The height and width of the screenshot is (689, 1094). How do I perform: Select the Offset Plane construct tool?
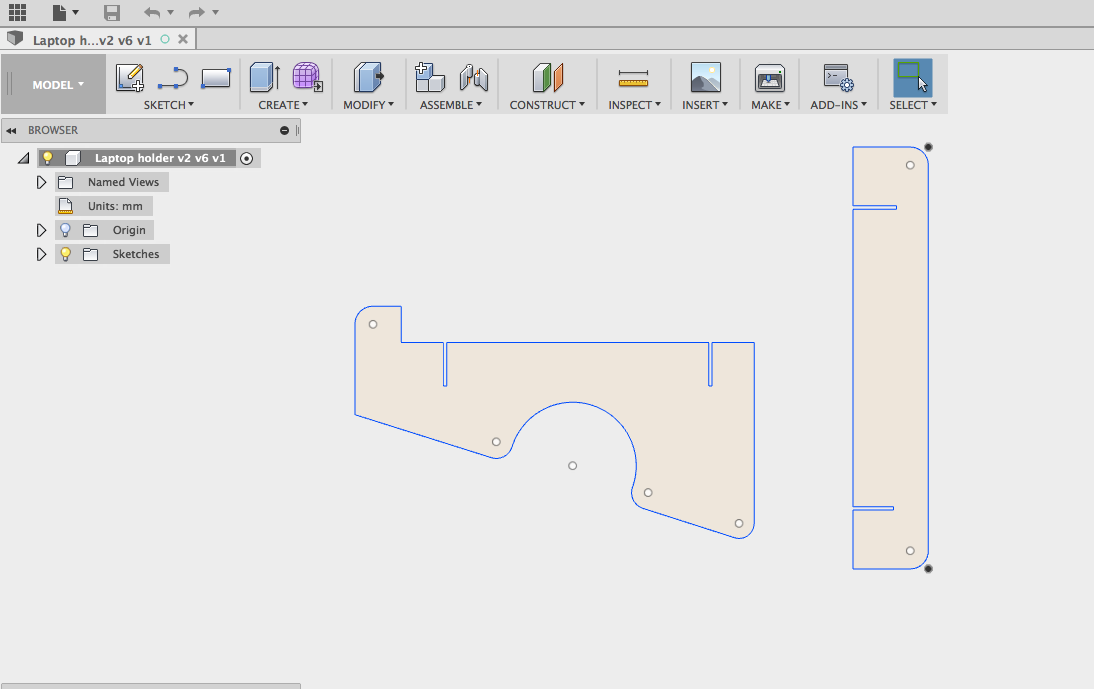tap(548, 77)
